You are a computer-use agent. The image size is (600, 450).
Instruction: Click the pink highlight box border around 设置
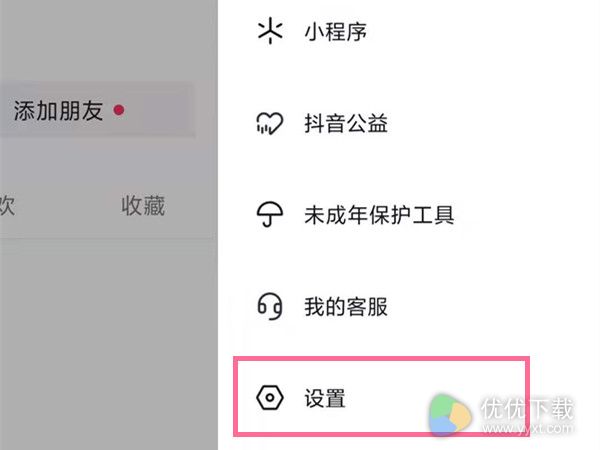(382, 359)
